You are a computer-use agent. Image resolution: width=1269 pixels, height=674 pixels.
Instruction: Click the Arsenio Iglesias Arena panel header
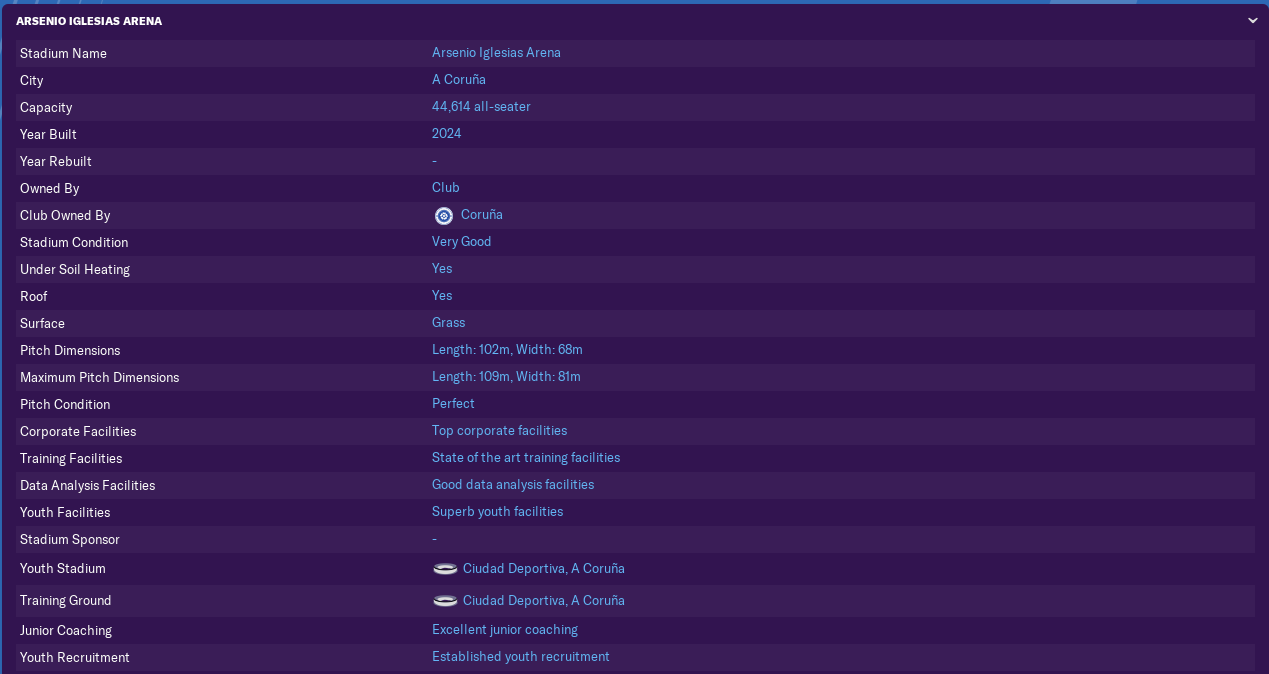[x=89, y=21]
